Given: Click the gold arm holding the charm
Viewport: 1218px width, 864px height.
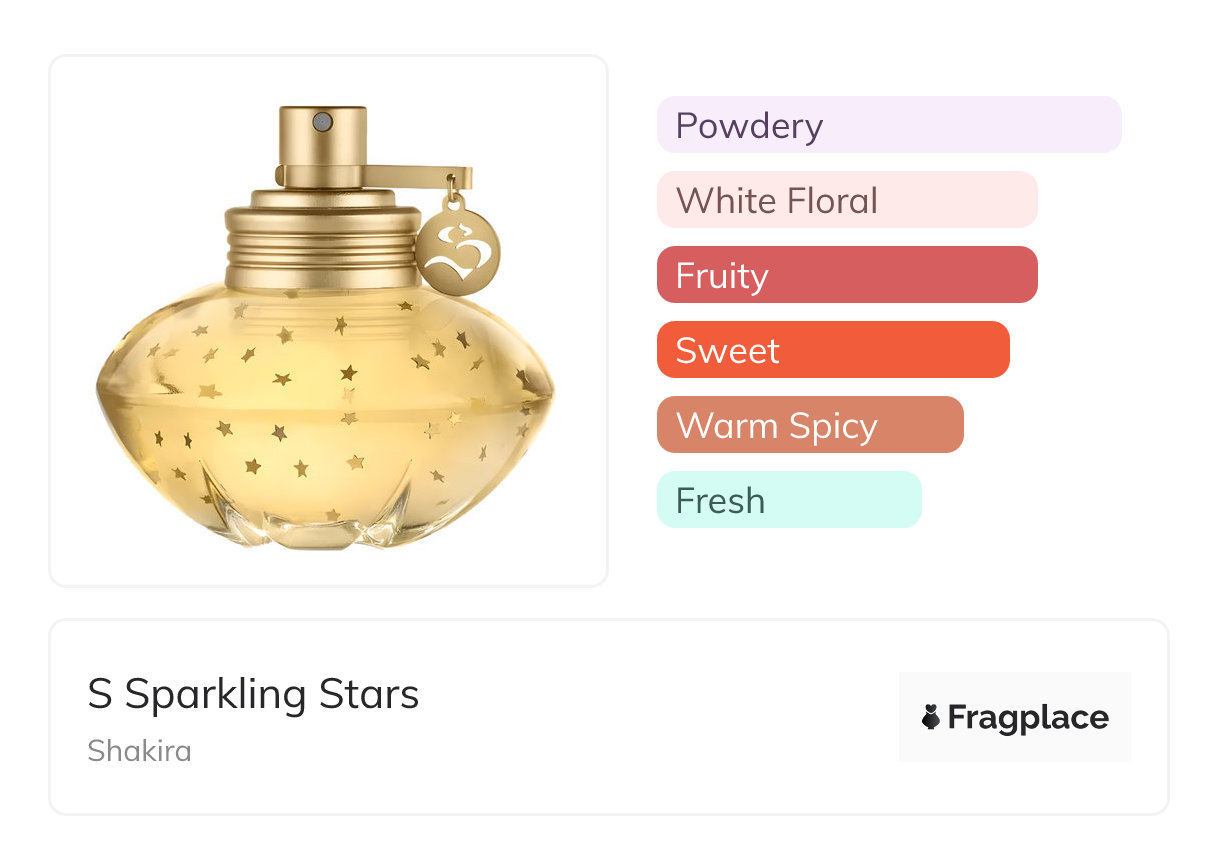Looking at the screenshot, I should click(419, 176).
